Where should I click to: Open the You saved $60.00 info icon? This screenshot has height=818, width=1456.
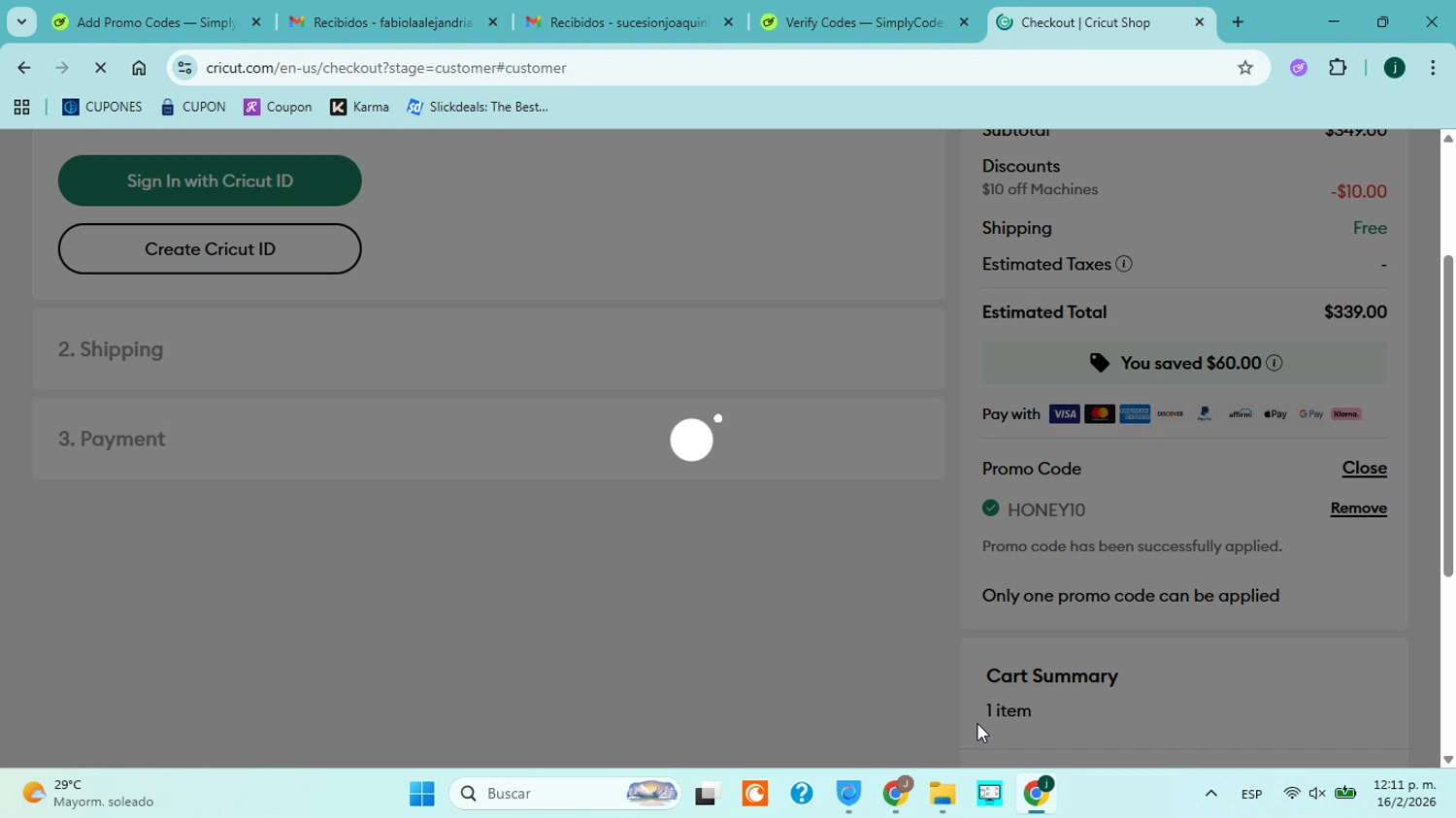coord(1274,363)
